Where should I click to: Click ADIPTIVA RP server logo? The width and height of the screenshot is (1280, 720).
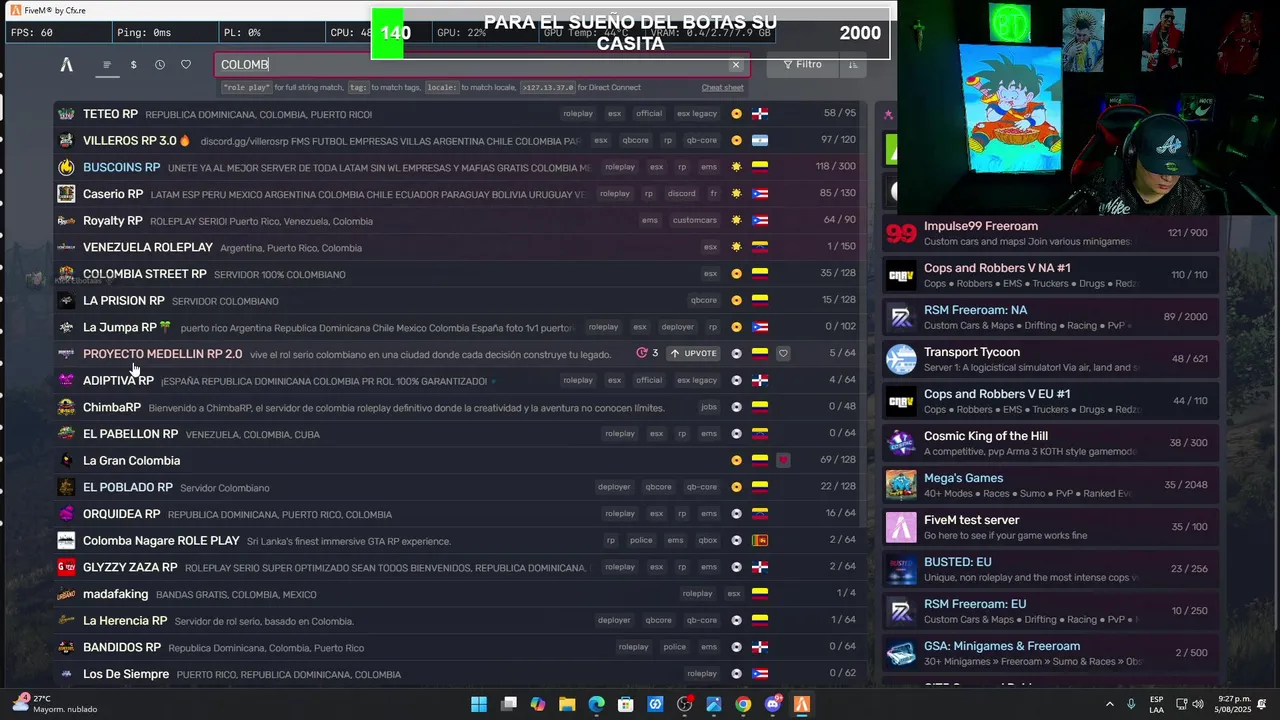click(x=66, y=381)
